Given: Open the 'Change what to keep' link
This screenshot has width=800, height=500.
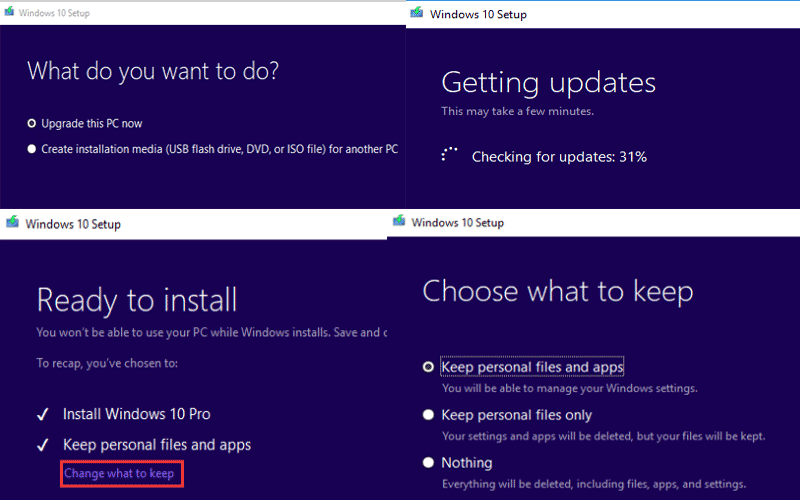Looking at the screenshot, I should pyautogui.click(x=119, y=473).
